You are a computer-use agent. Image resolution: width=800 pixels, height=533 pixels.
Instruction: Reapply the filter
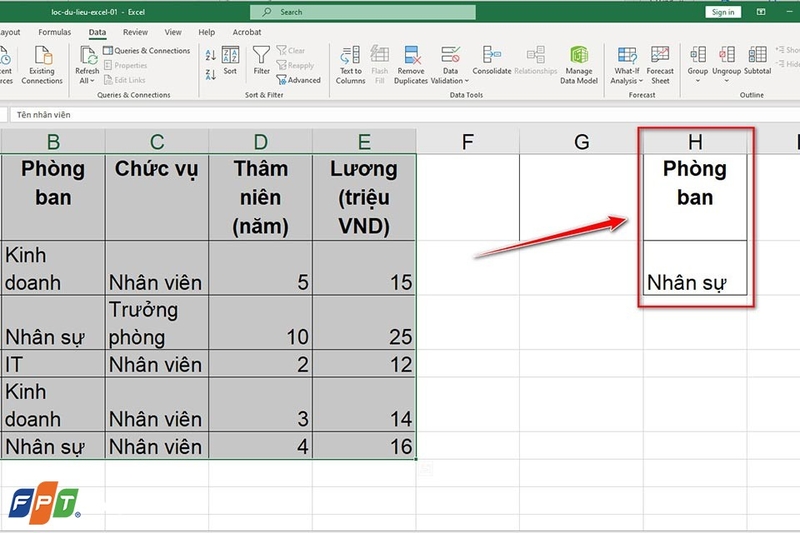point(295,65)
